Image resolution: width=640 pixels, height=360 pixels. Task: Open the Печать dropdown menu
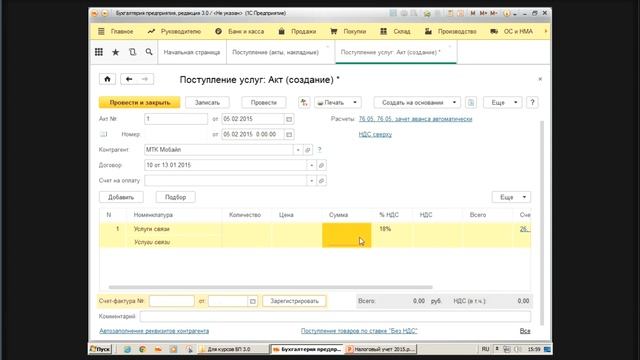point(338,102)
